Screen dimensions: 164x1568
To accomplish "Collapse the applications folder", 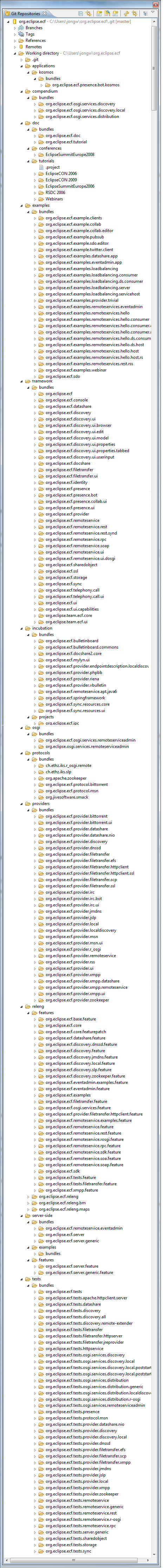I will pos(21,66).
